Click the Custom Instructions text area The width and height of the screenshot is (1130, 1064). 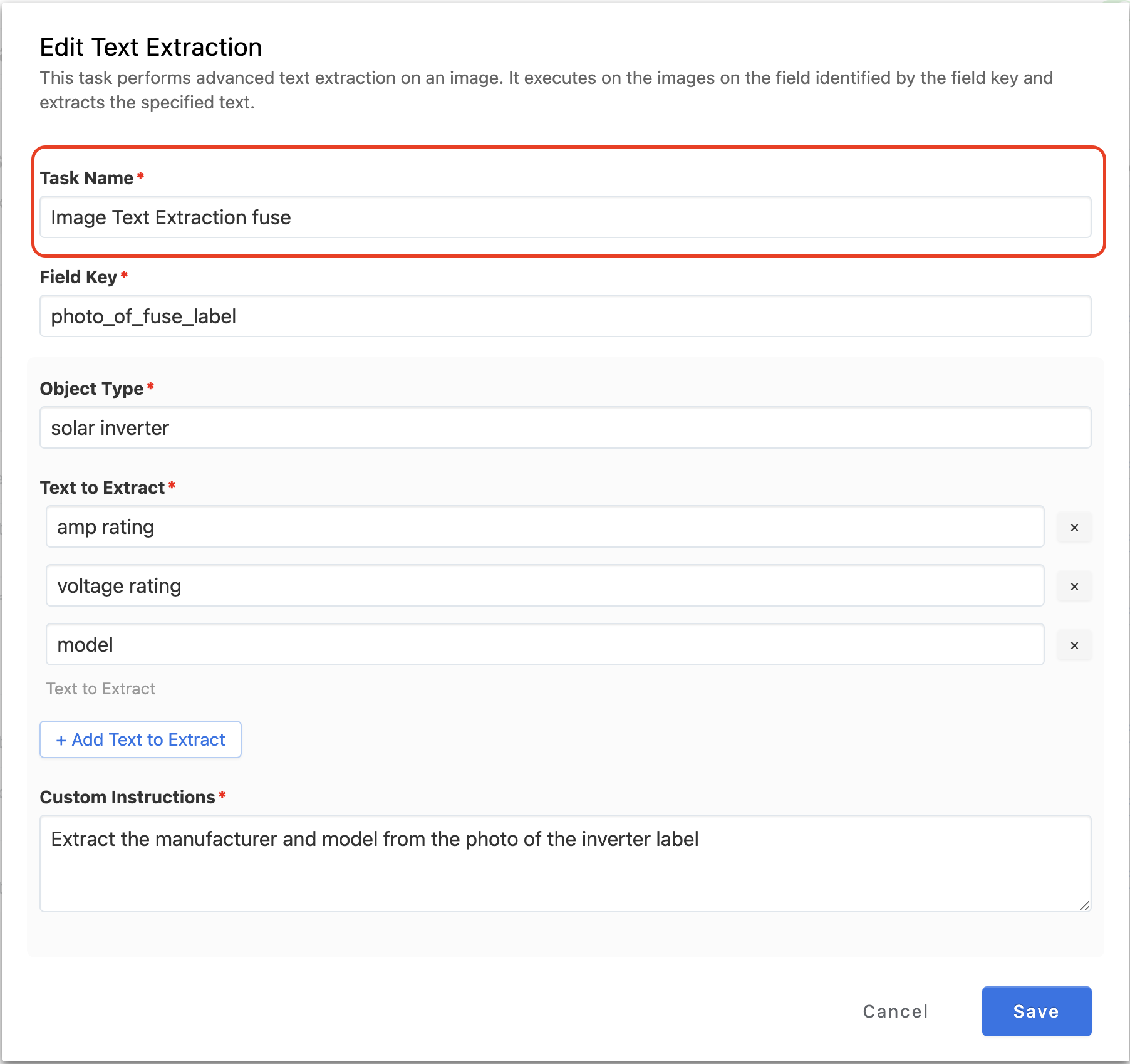click(565, 863)
